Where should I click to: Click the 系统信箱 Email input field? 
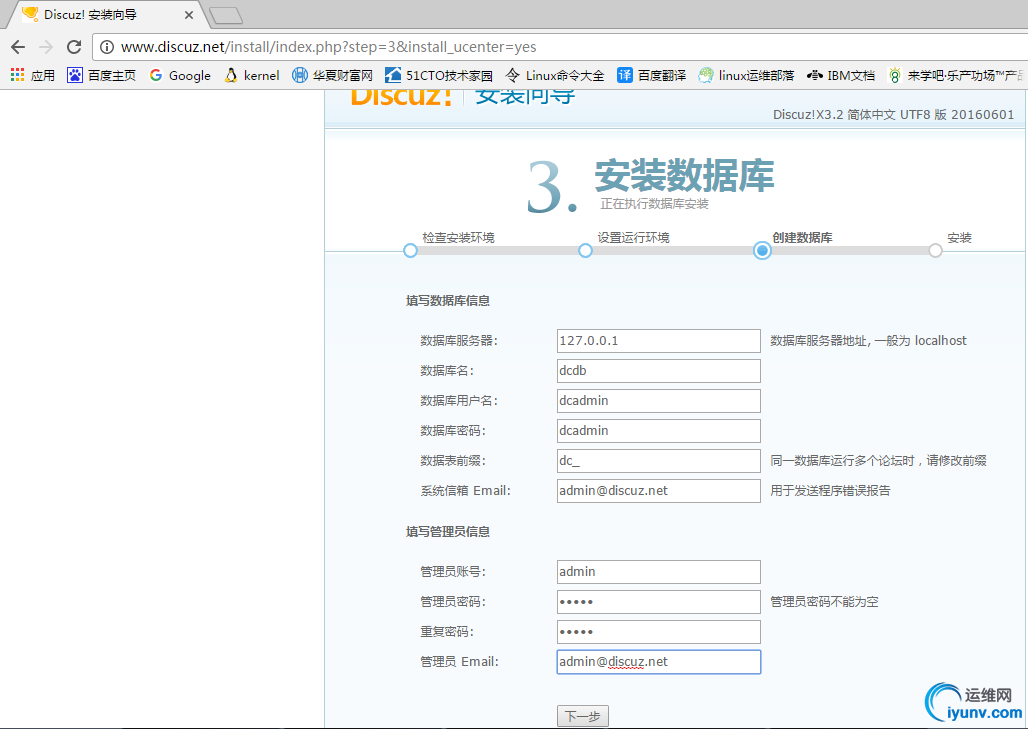[658, 491]
